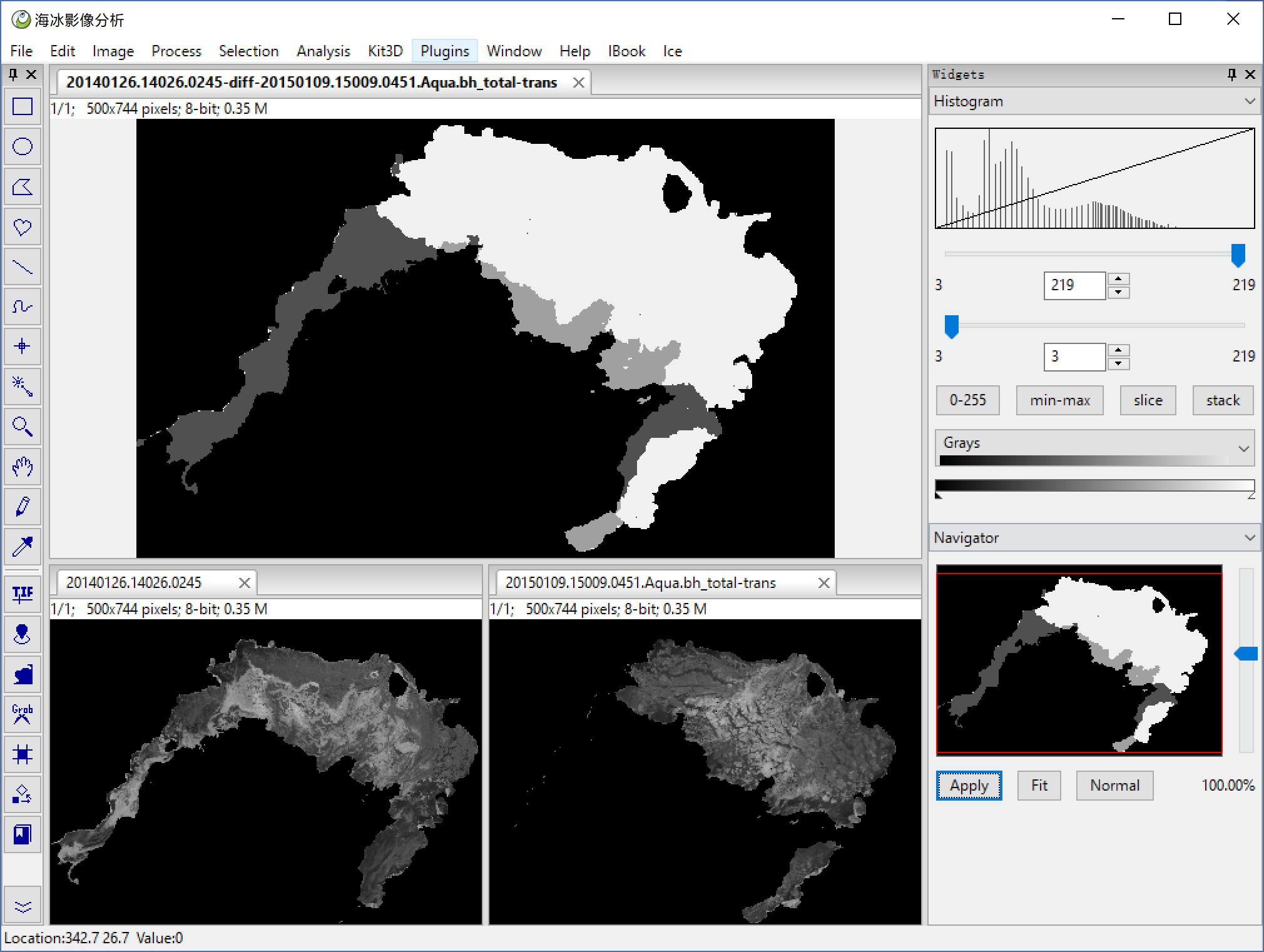Collapse the Navigator widget section
The width and height of the screenshot is (1264, 952).
coord(1250,538)
